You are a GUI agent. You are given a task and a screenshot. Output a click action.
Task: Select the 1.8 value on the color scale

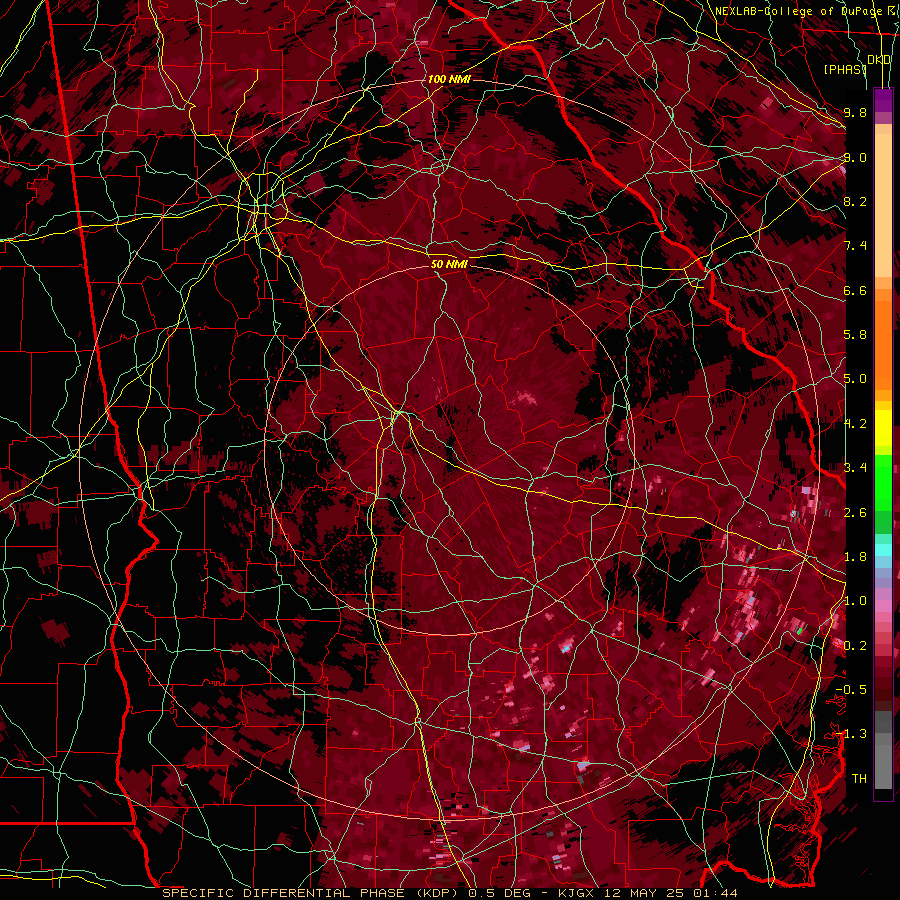(x=855, y=557)
